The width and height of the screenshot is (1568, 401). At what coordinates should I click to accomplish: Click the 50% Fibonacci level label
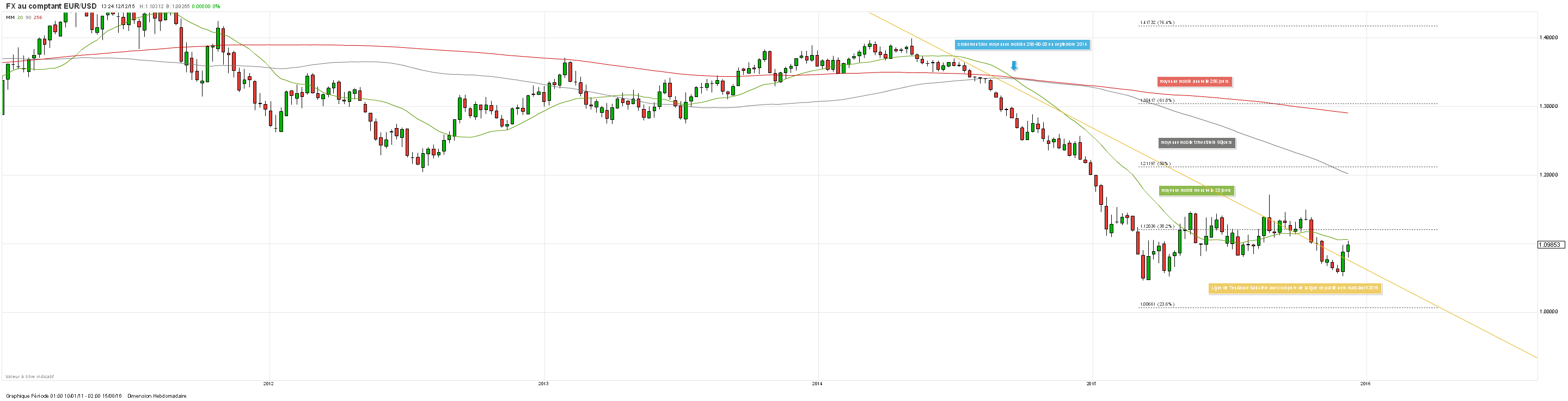click(1155, 163)
